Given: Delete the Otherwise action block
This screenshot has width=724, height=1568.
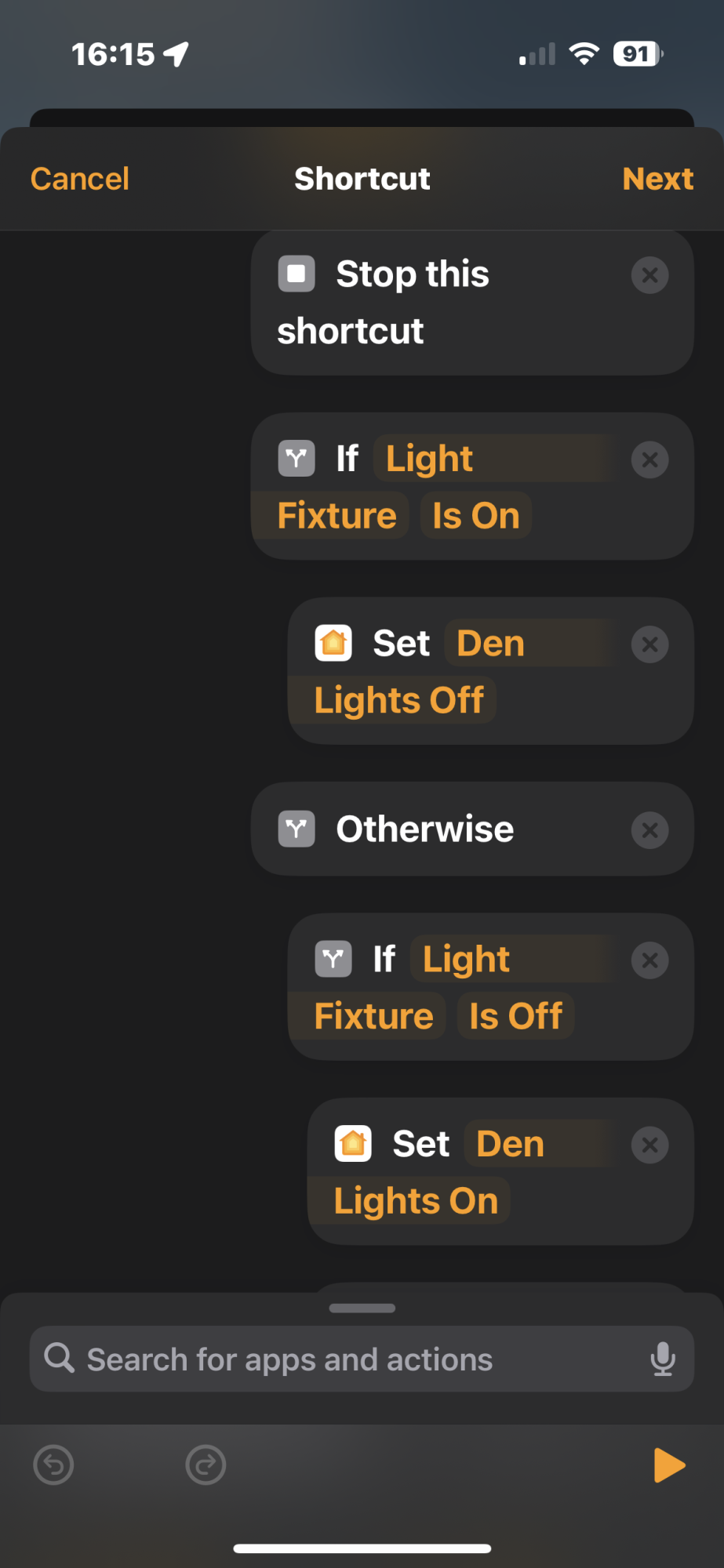Looking at the screenshot, I should [649, 830].
